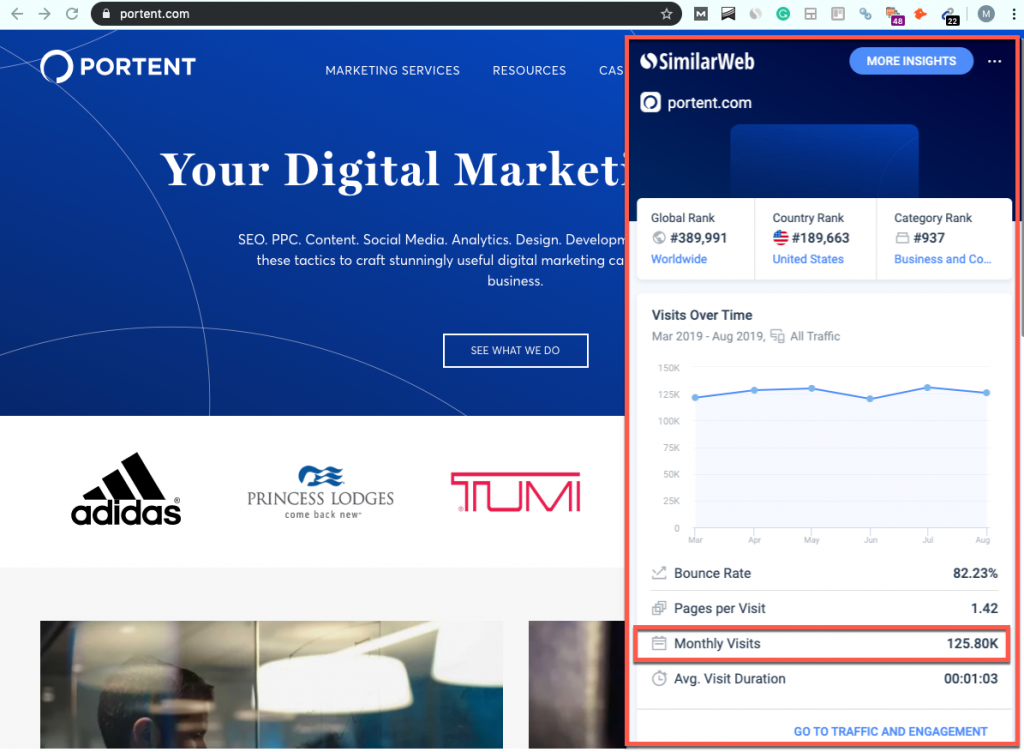
Task: Bookmark this page with the star icon
Action: pyautogui.click(x=666, y=14)
